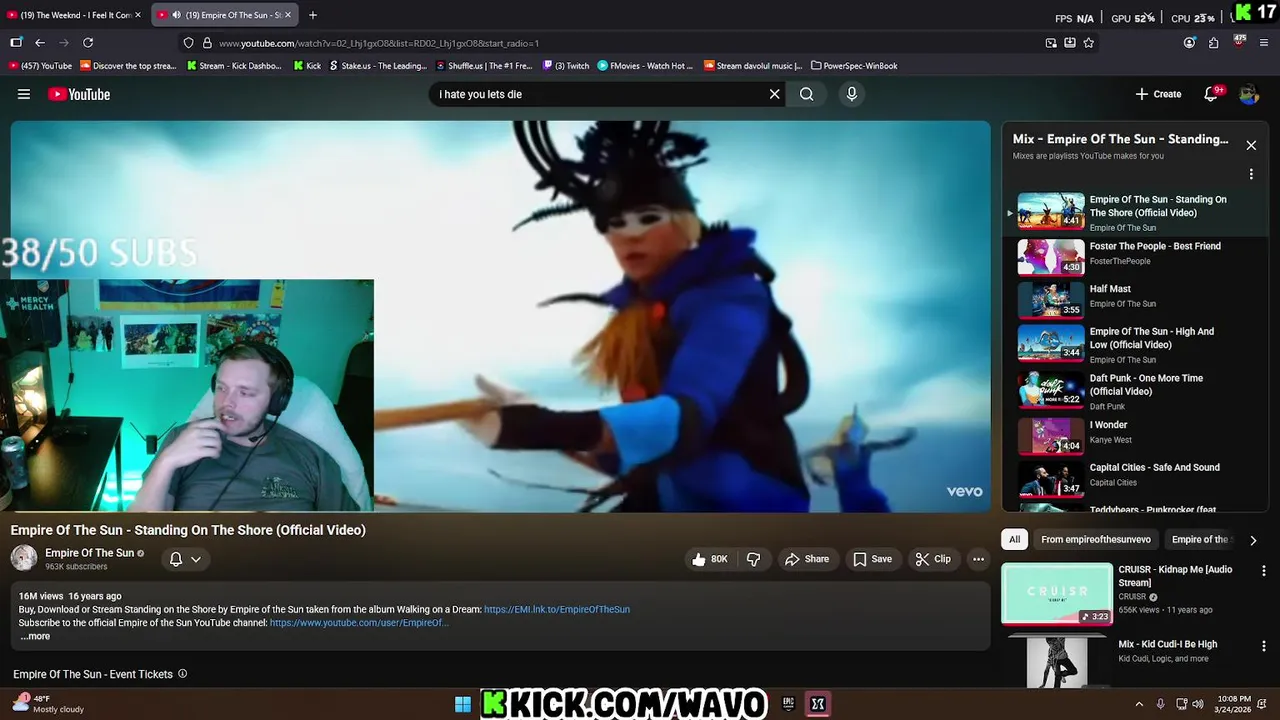The image size is (1280, 720).
Task: Open the EMI.lnk.to/EmpireOfTheSun link
Action: tap(557, 609)
